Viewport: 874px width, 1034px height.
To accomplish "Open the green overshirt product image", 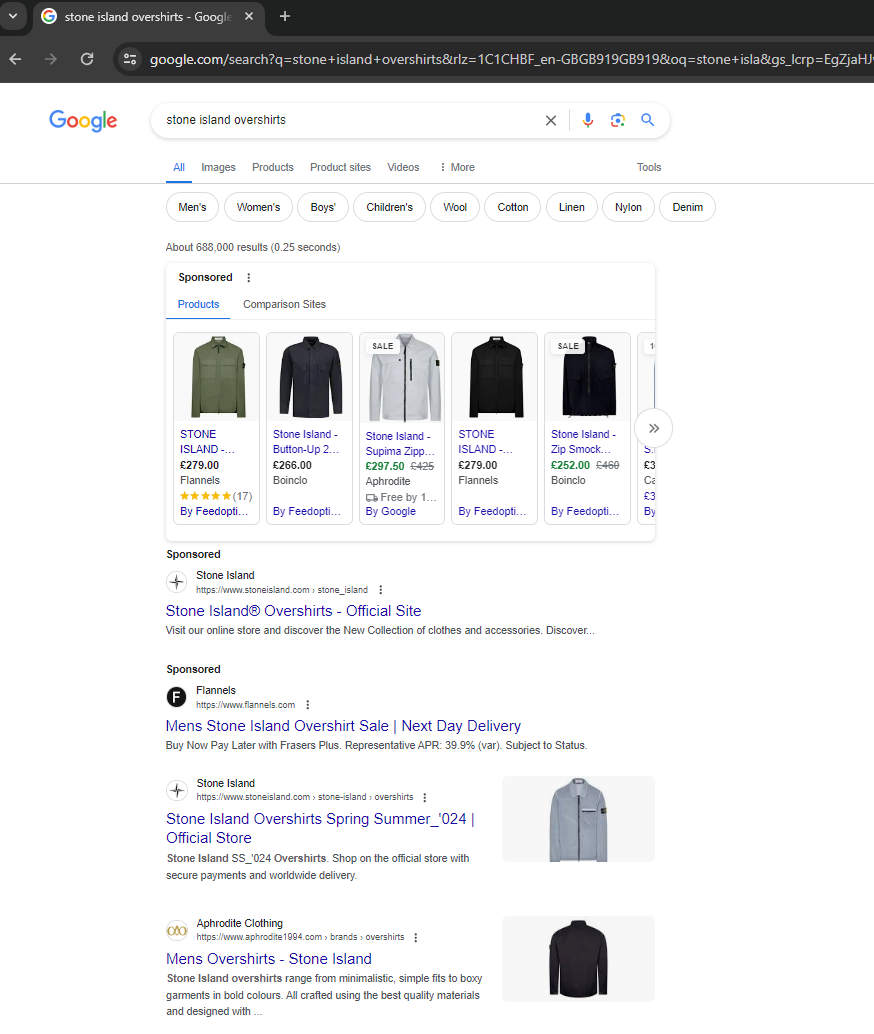I will (x=217, y=377).
